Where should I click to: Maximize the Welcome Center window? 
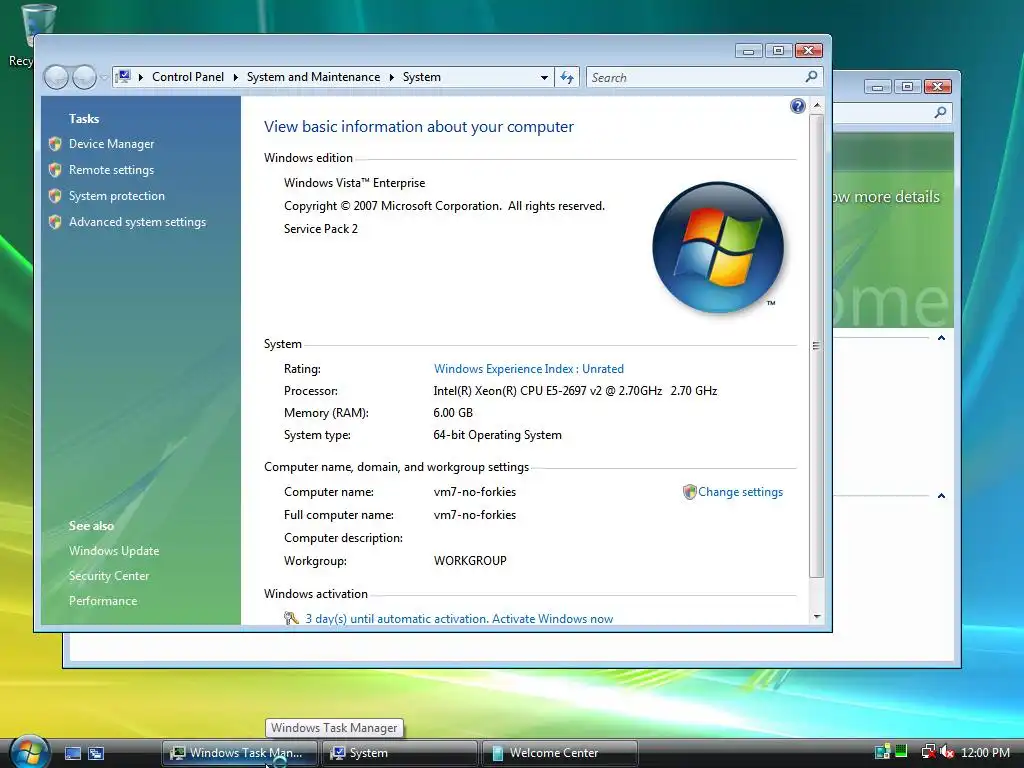[x=907, y=87]
